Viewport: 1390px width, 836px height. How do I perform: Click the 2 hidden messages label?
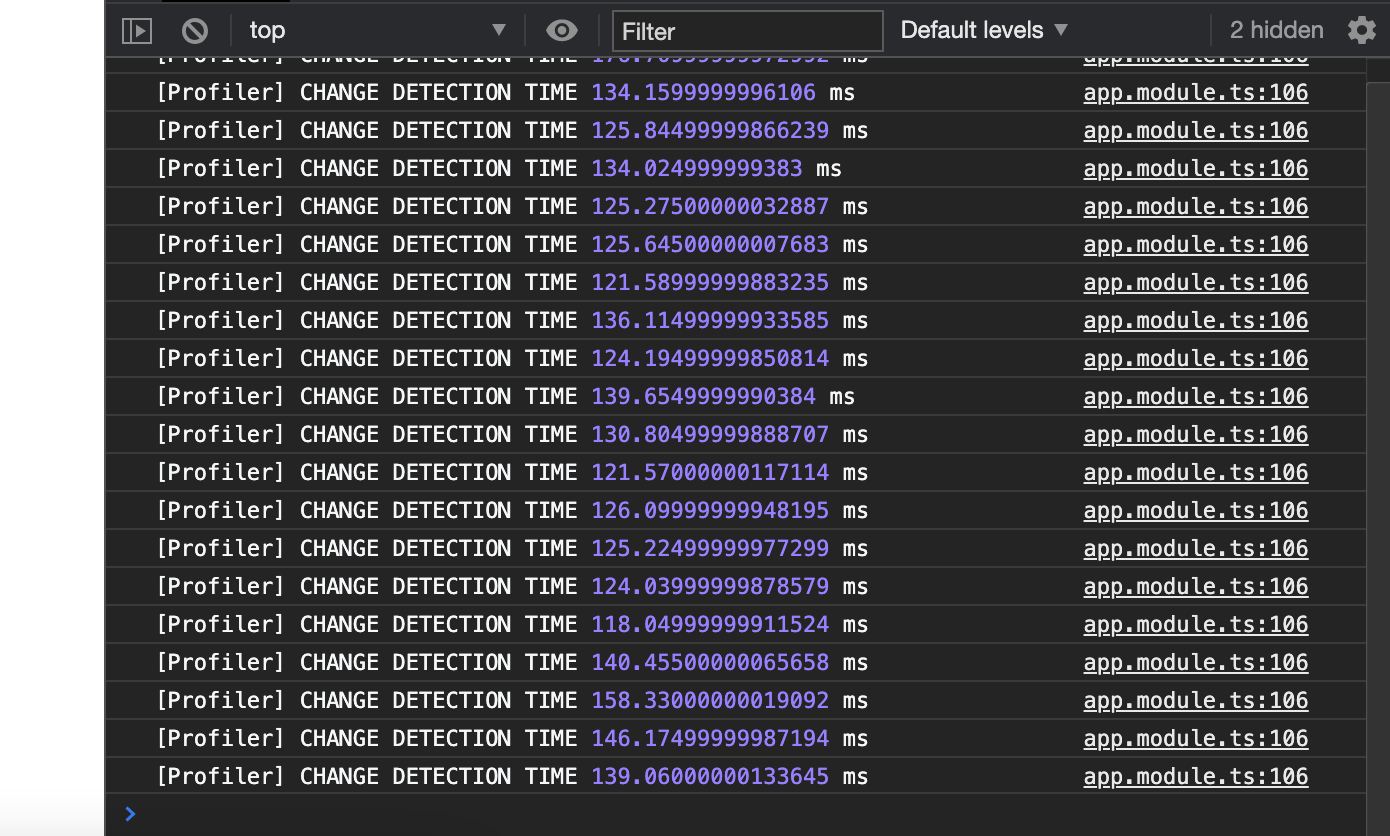point(1276,30)
